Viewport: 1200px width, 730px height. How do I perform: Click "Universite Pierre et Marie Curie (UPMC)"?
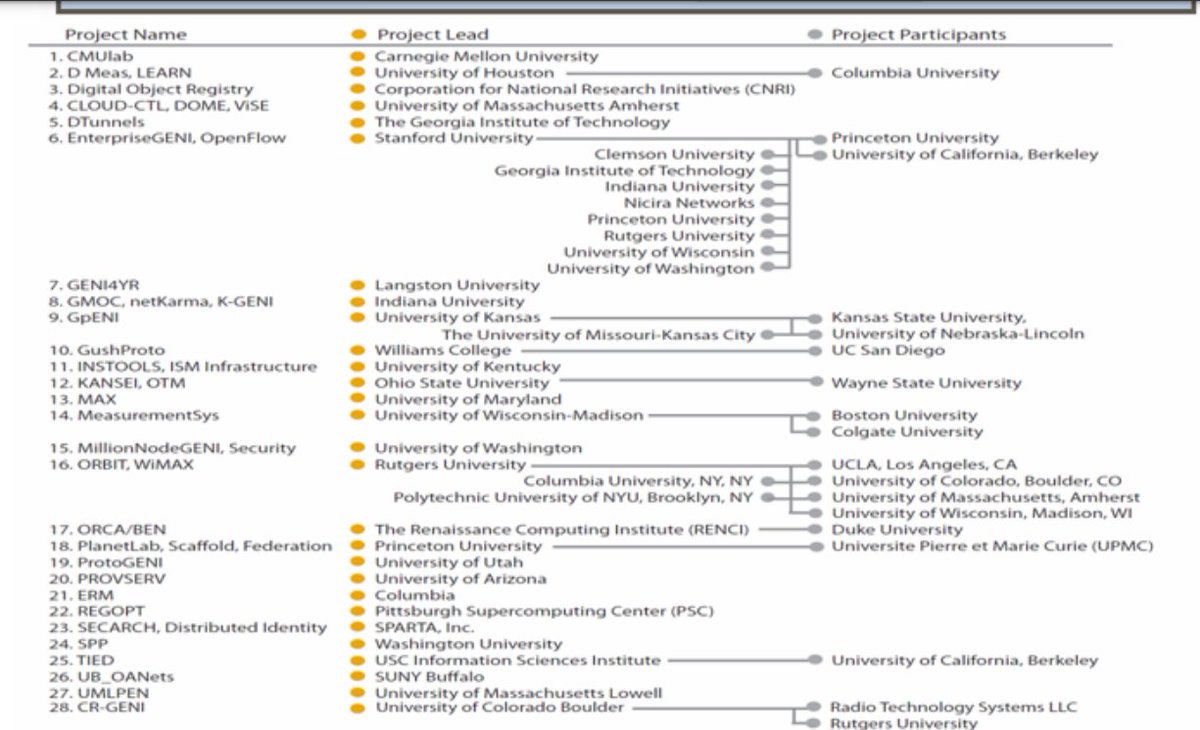(x=992, y=546)
